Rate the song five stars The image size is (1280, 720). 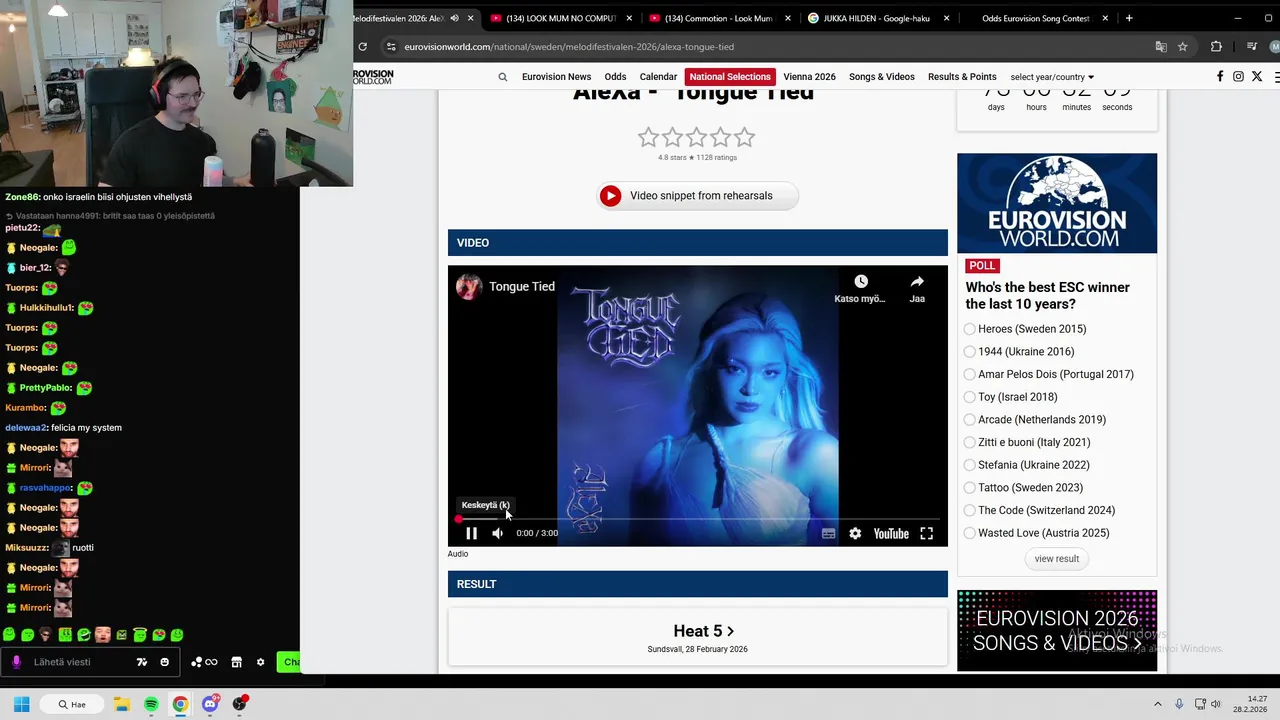[x=744, y=138]
